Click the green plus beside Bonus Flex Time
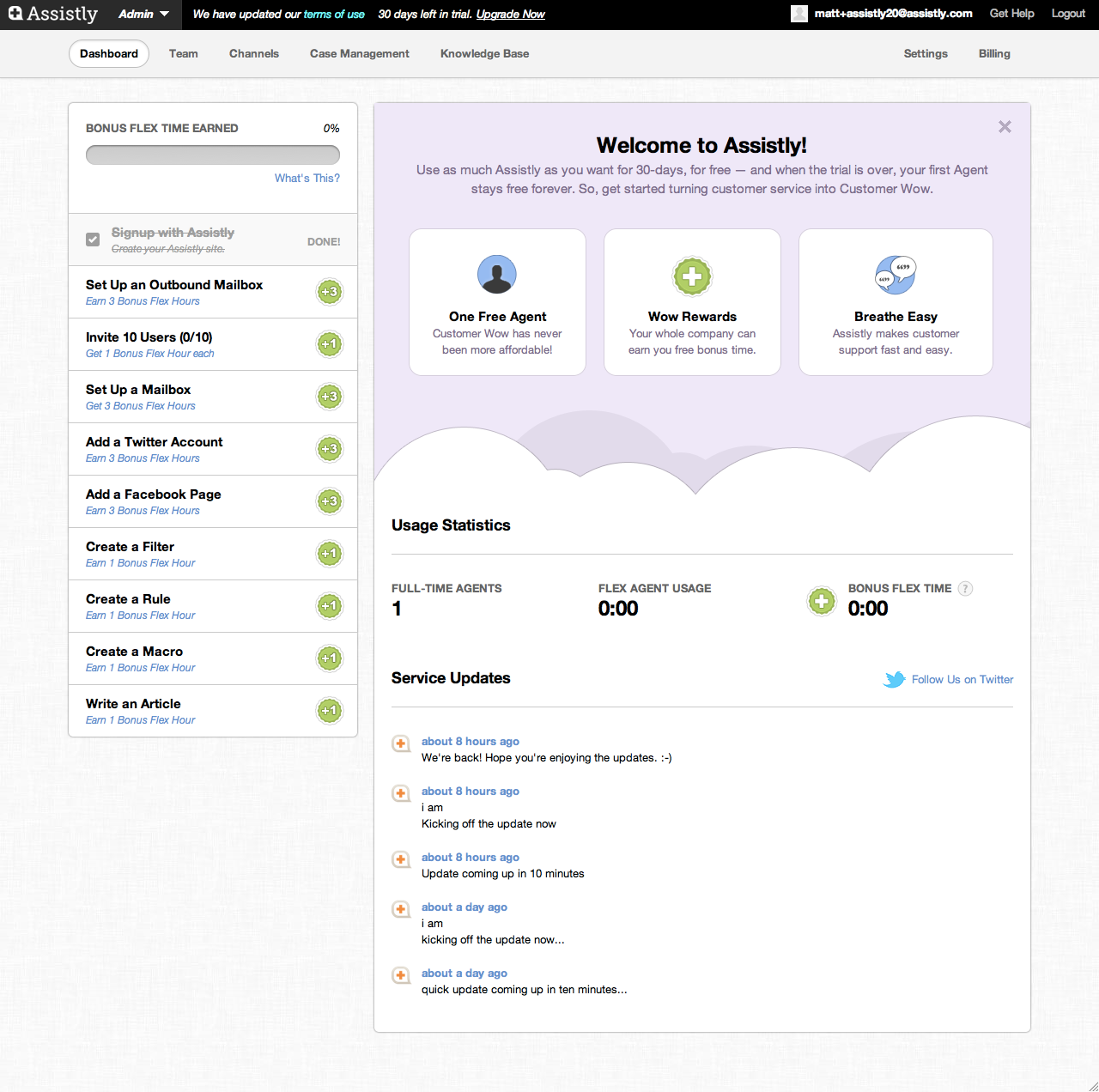The image size is (1099, 1092). pyautogui.click(x=822, y=601)
